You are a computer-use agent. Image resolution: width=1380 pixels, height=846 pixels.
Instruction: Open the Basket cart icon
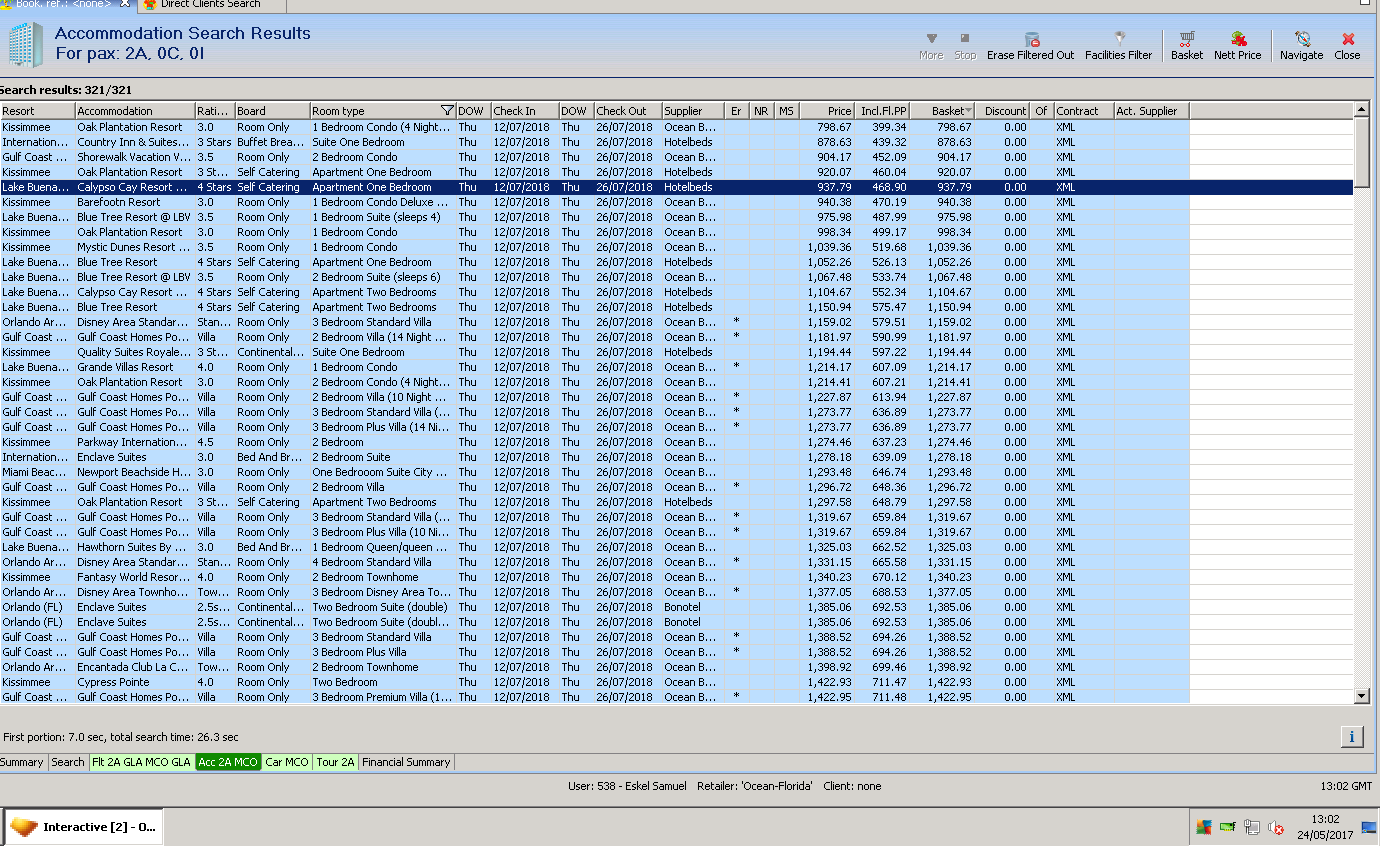point(1187,40)
